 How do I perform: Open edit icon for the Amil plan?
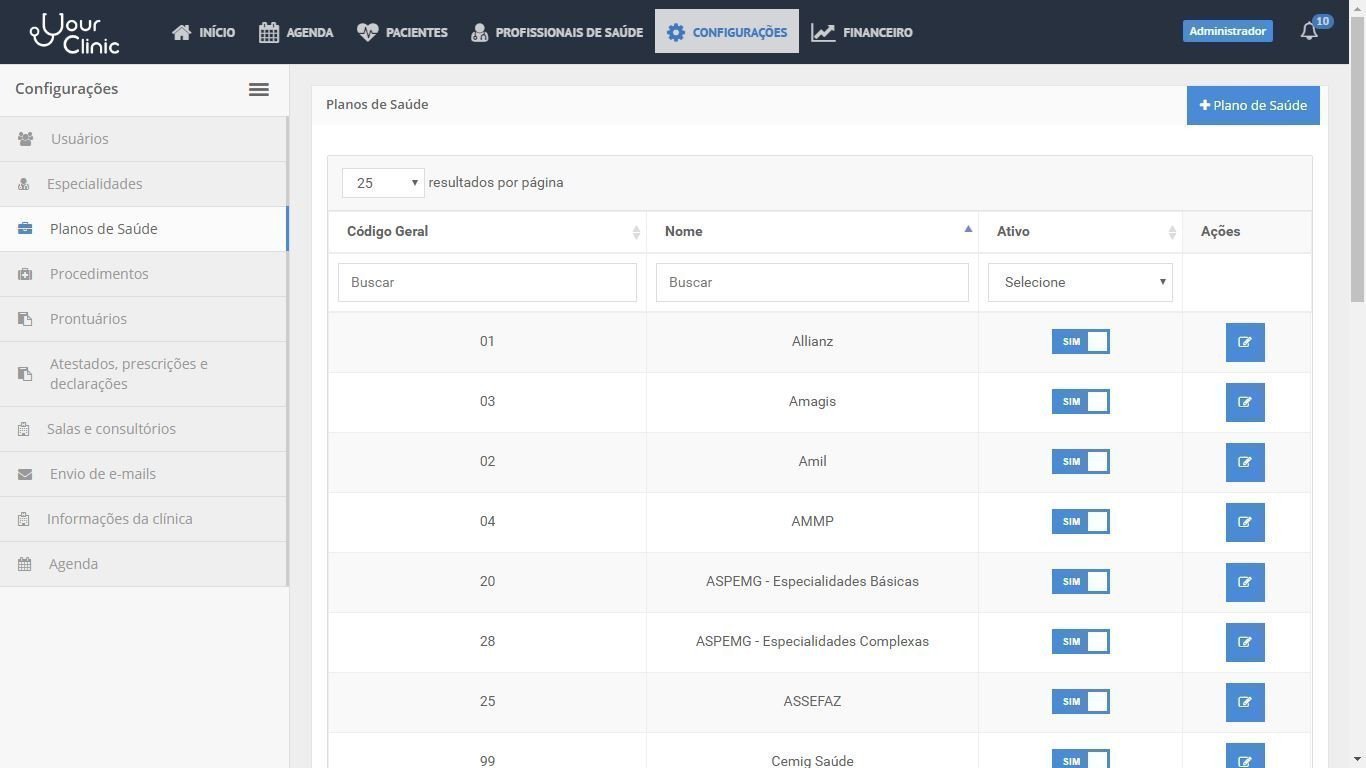coord(1245,462)
